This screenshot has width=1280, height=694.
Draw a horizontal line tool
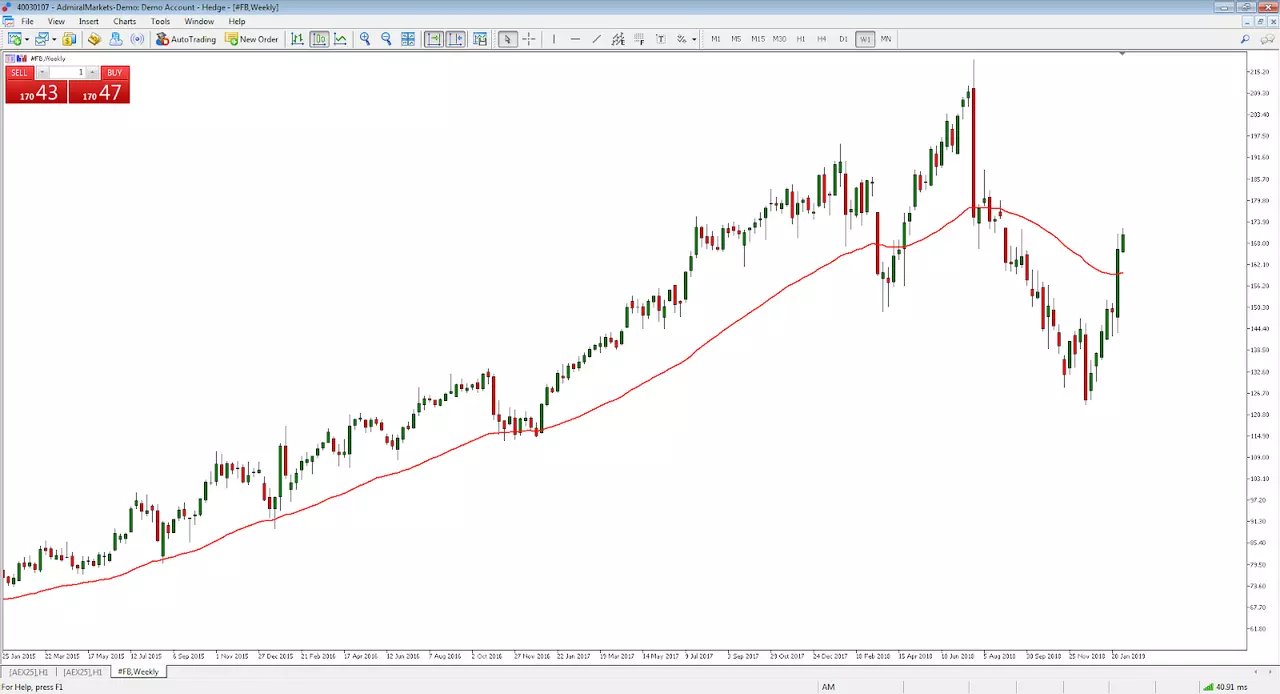click(x=575, y=39)
